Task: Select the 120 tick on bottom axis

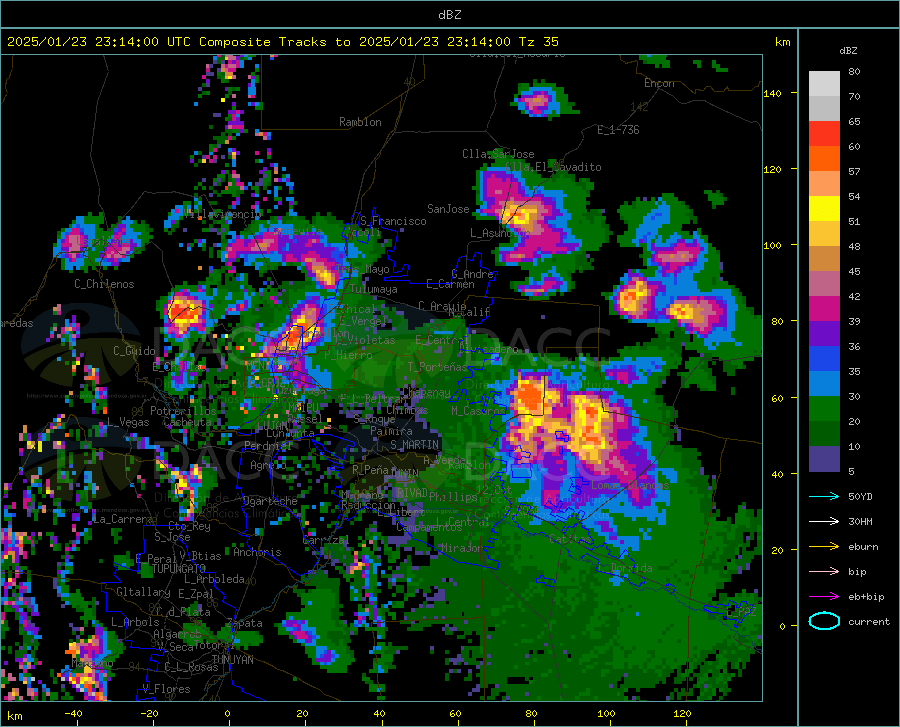Action: tap(682, 714)
